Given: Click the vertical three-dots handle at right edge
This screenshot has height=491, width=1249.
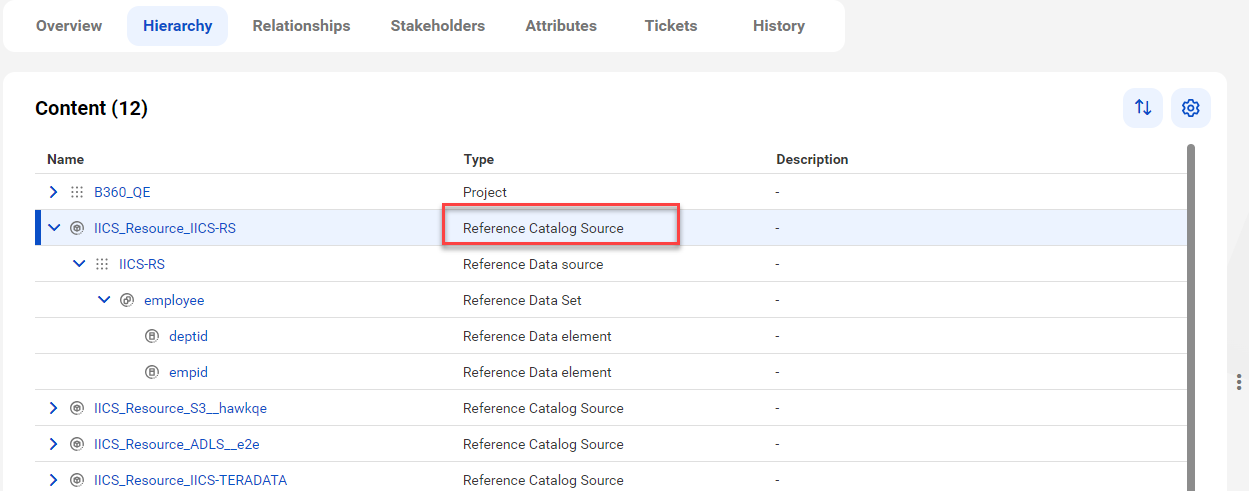Looking at the screenshot, I should tap(1239, 382).
